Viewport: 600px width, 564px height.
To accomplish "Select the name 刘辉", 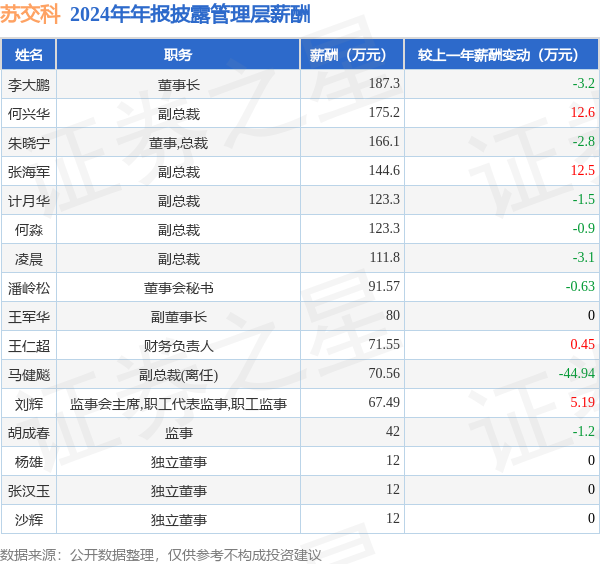I will pyautogui.click(x=29, y=404).
